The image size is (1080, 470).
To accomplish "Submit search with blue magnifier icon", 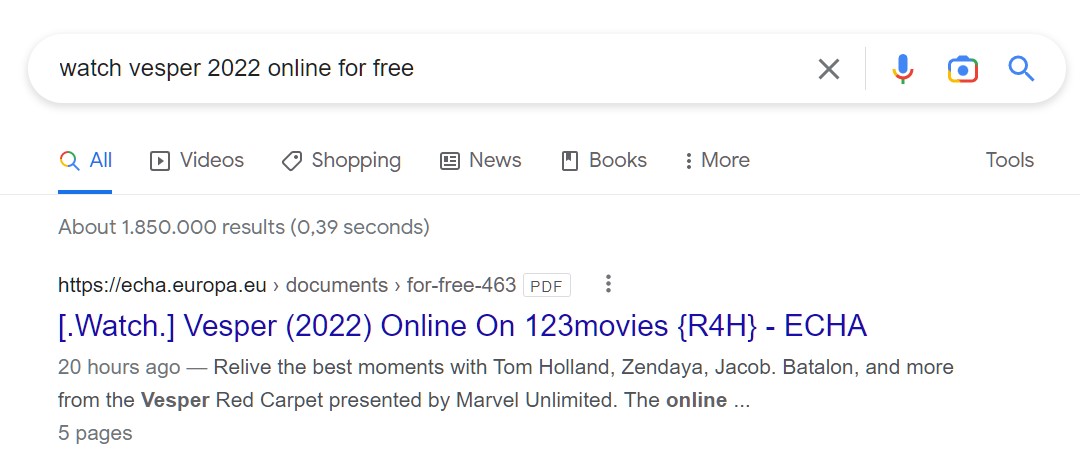I will click(1021, 69).
